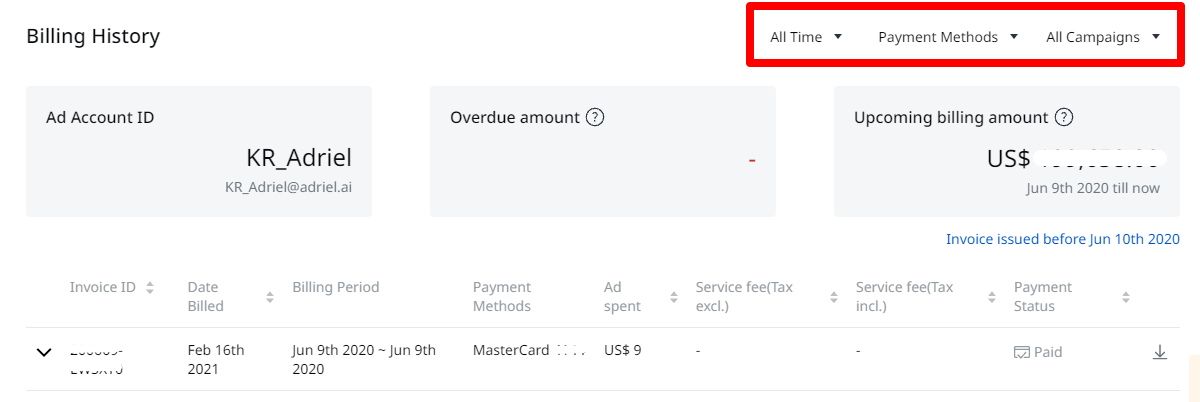Sort by Service fee (Tax incl.)
The height and width of the screenshot is (402, 1200).
pos(992,297)
